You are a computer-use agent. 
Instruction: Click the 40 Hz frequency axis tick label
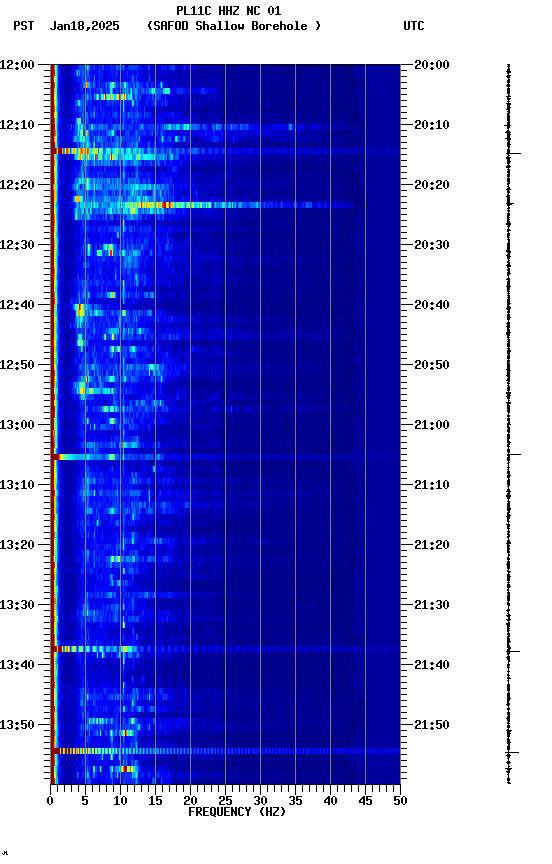pyautogui.click(x=330, y=801)
